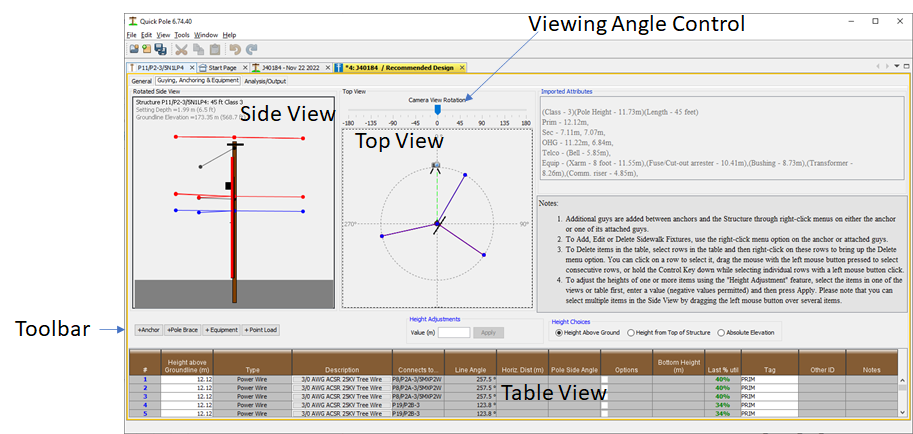Click the Value (m) input field
The height and width of the screenshot is (434, 913).
pyautogui.click(x=454, y=333)
